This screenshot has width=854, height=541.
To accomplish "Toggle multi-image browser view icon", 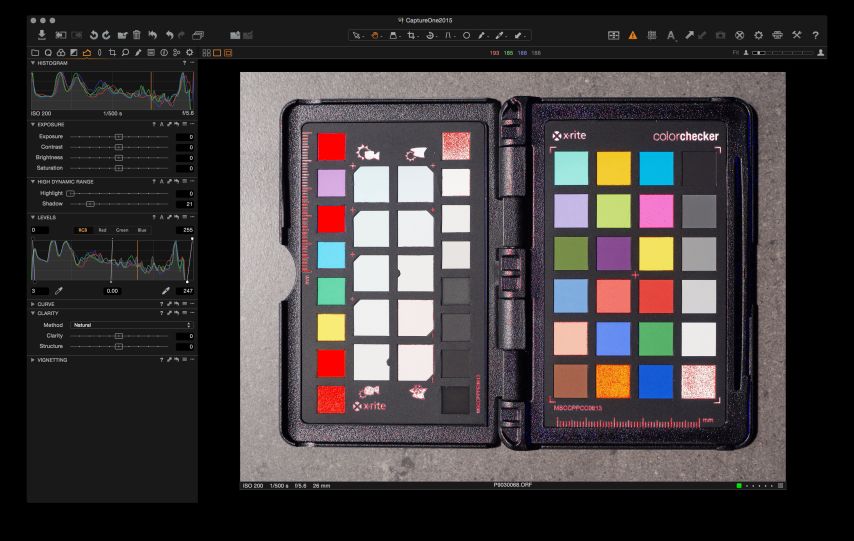I will pyautogui.click(x=206, y=52).
